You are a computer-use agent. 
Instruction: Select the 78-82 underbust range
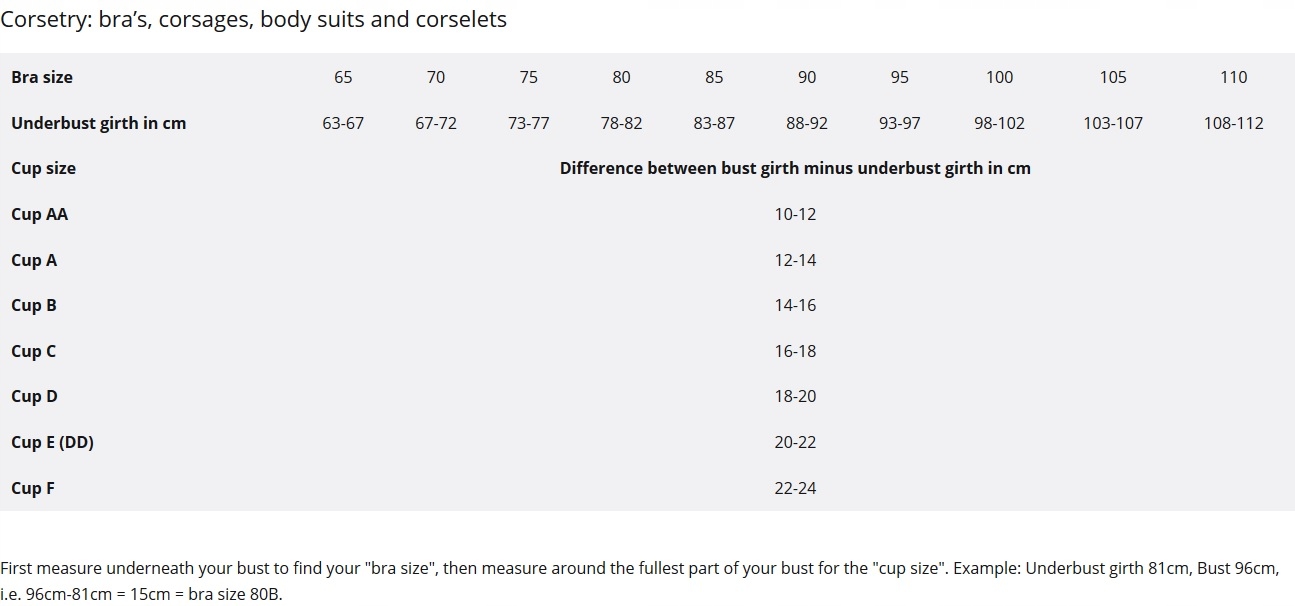pos(621,123)
